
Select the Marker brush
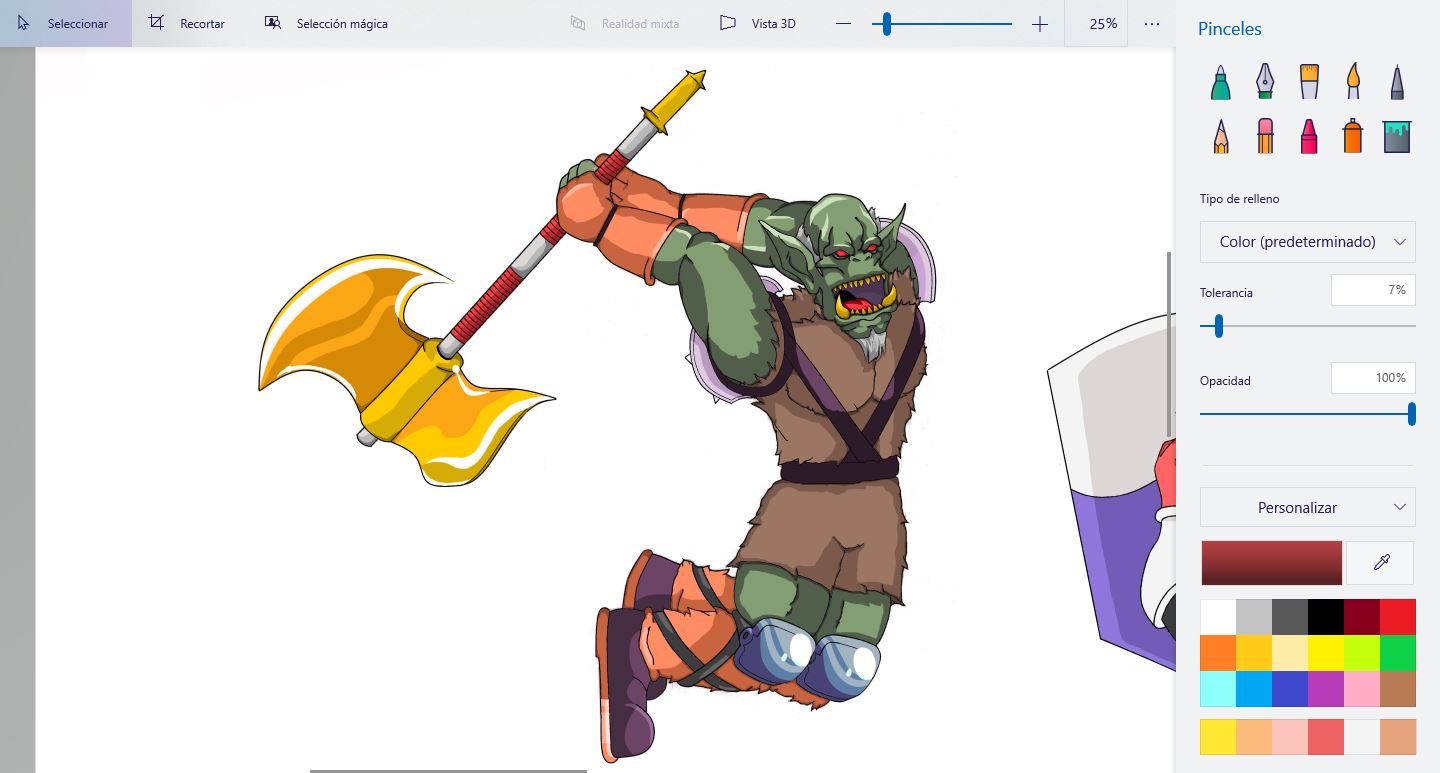coord(1220,82)
